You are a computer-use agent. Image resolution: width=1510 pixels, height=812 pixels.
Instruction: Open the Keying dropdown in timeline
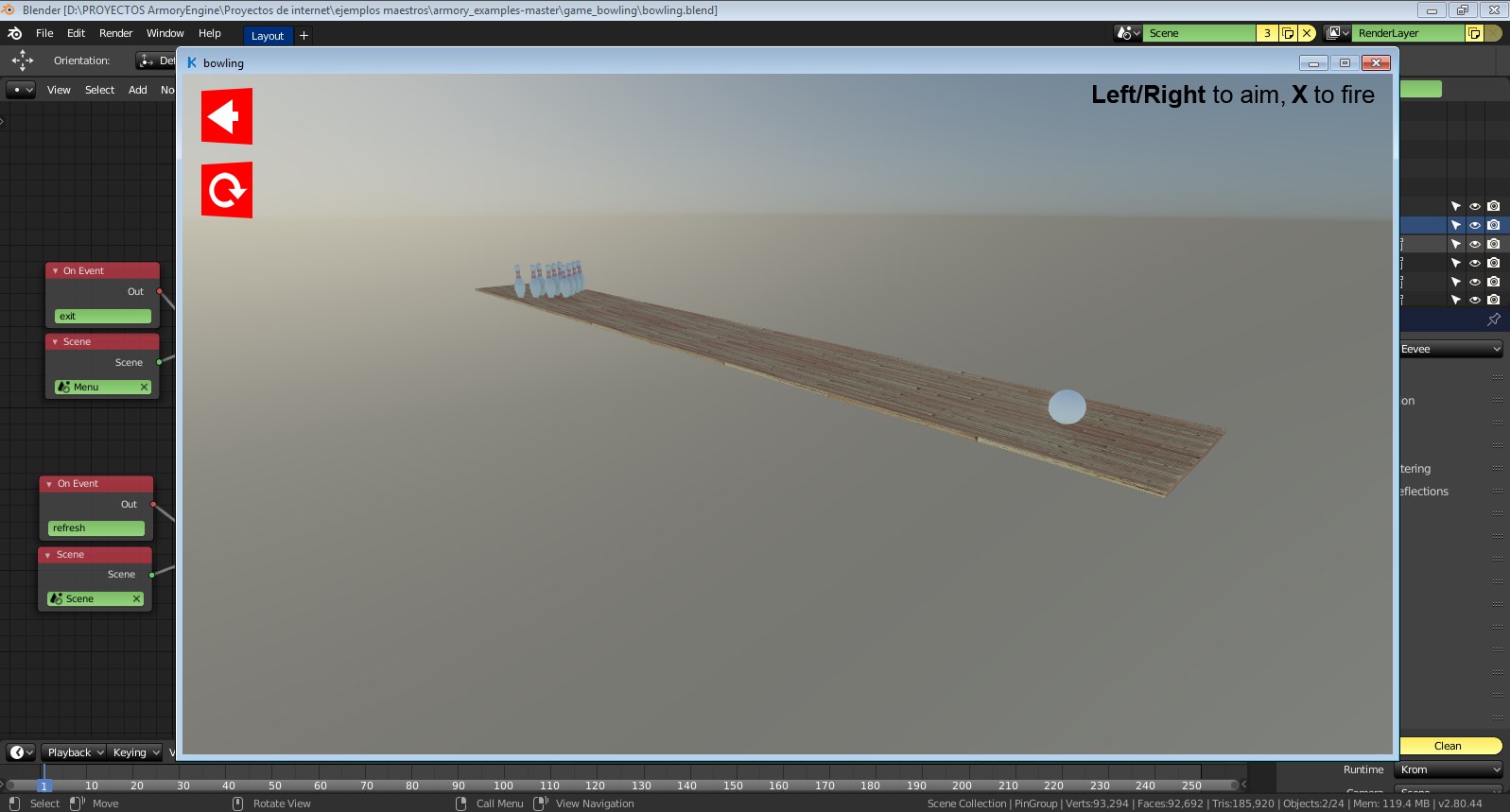(136, 752)
